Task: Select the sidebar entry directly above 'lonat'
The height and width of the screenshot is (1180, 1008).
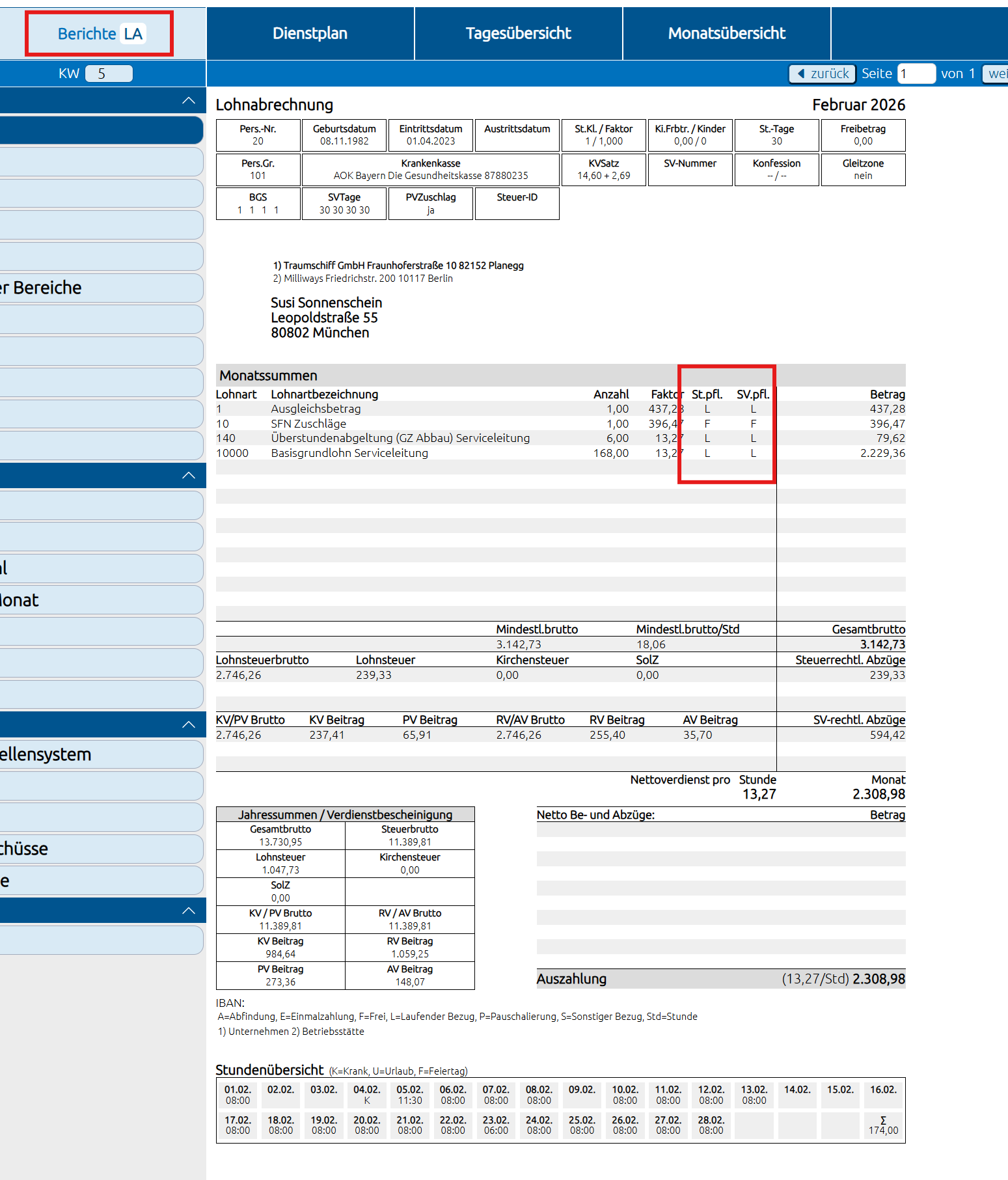Action: tap(101, 568)
